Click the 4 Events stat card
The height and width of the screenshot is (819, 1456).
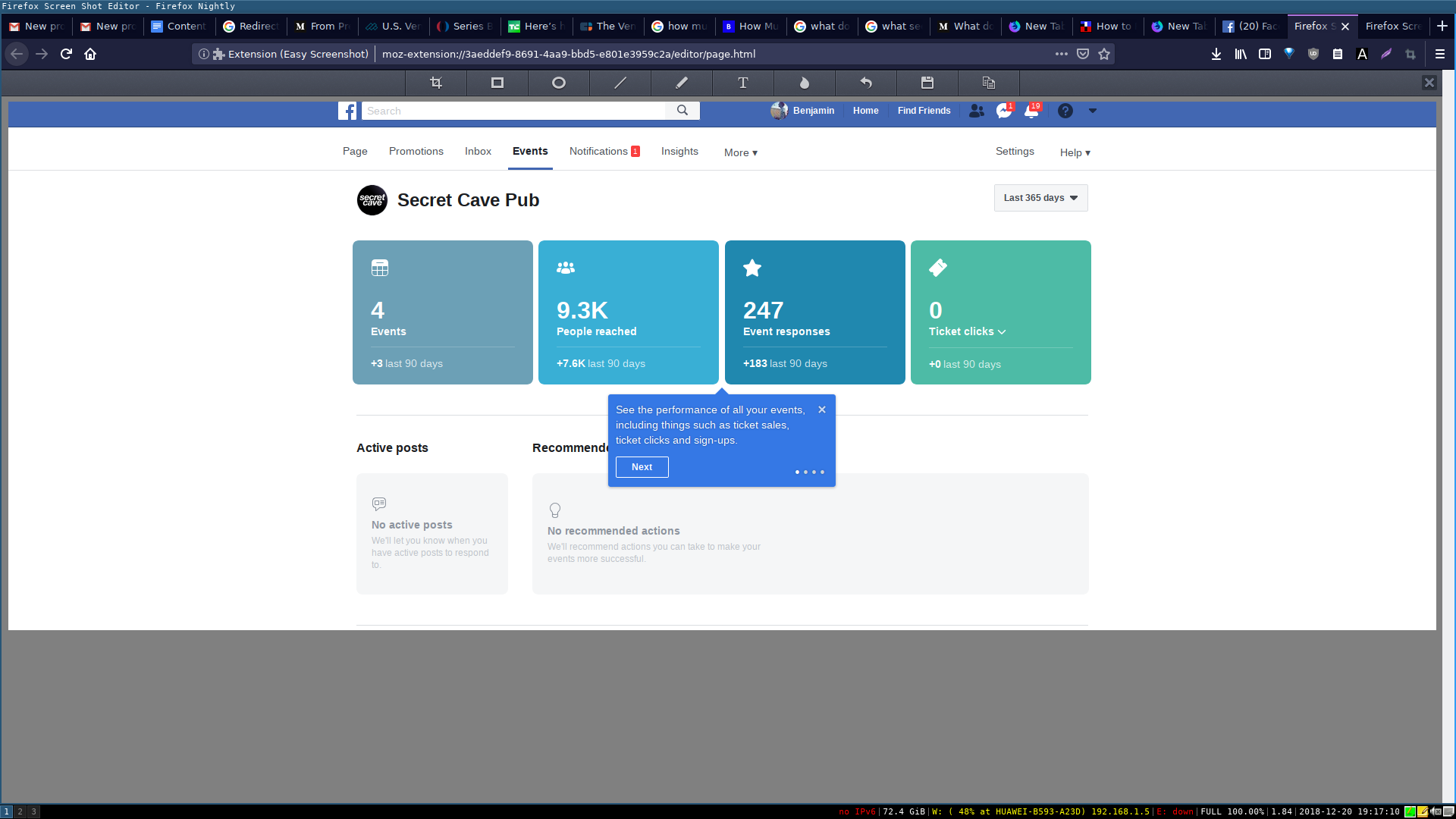click(443, 312)
